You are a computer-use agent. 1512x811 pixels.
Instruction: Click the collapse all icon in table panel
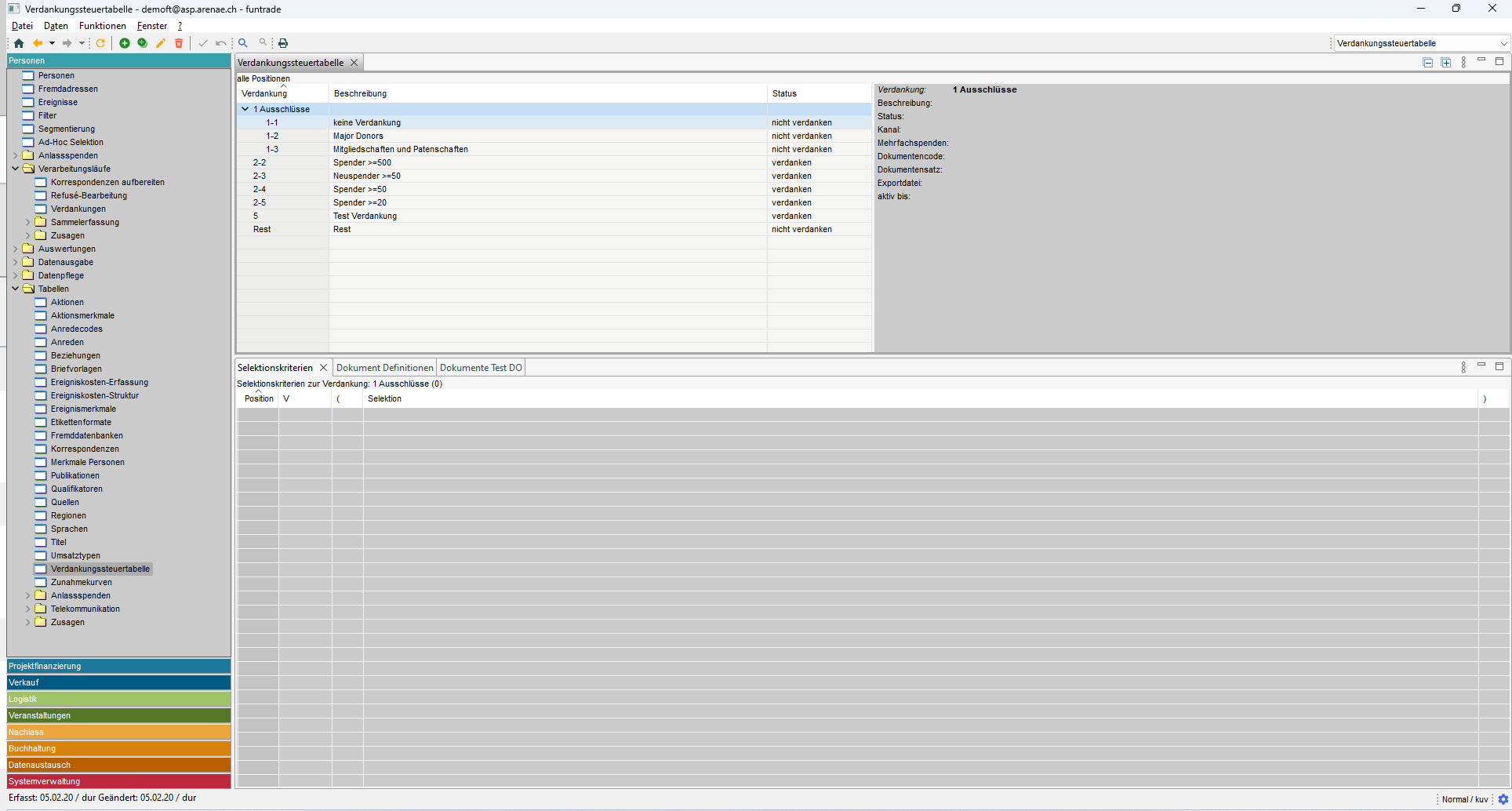click(1427, 63)
